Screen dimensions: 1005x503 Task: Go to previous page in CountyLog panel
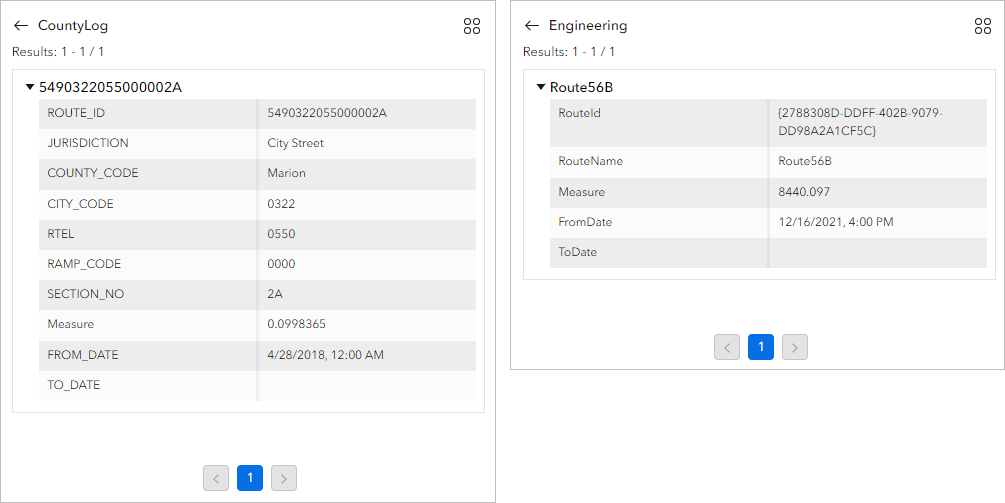(216, 478)
